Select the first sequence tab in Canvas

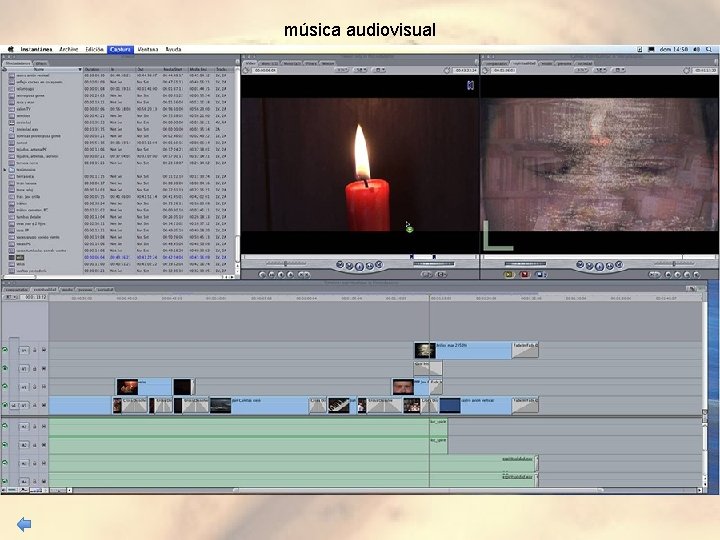tap(496, 63)
